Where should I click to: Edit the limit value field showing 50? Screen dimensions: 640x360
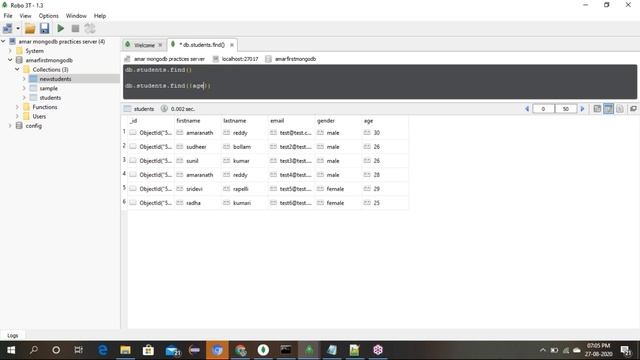coord(566,109)
